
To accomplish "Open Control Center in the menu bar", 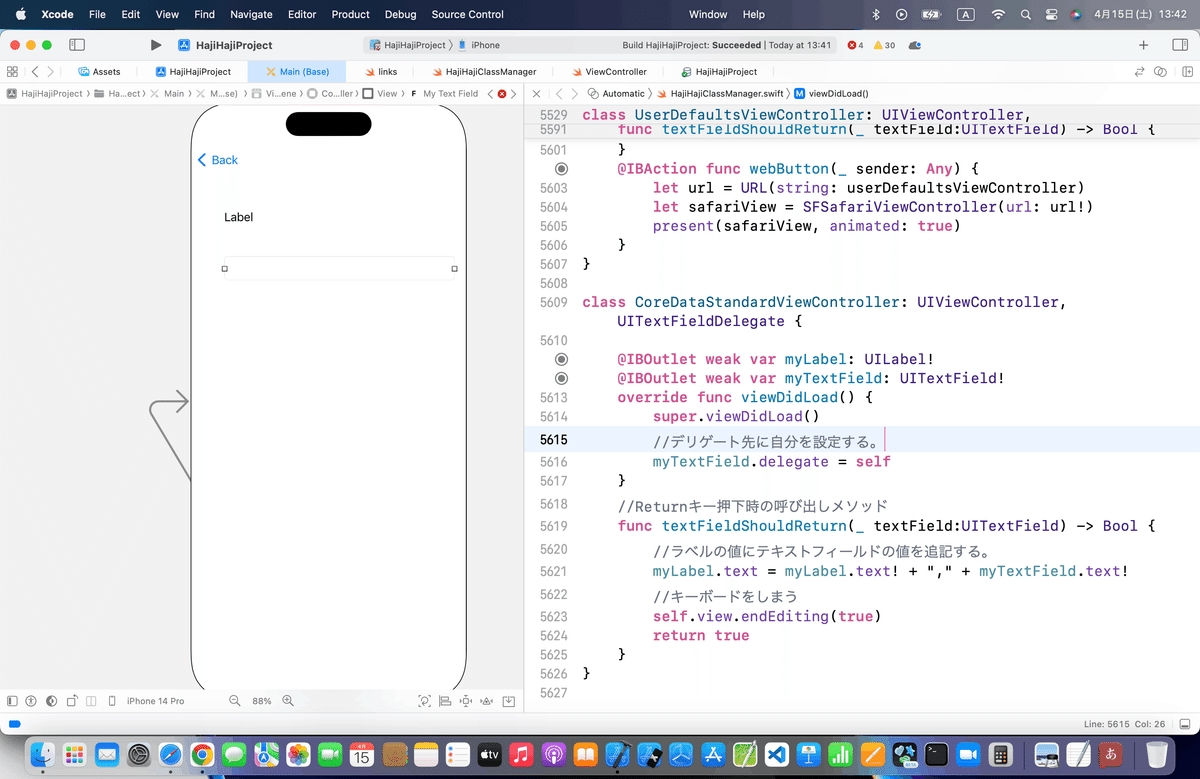I will pyautogui.click(x=1051, y=14).
